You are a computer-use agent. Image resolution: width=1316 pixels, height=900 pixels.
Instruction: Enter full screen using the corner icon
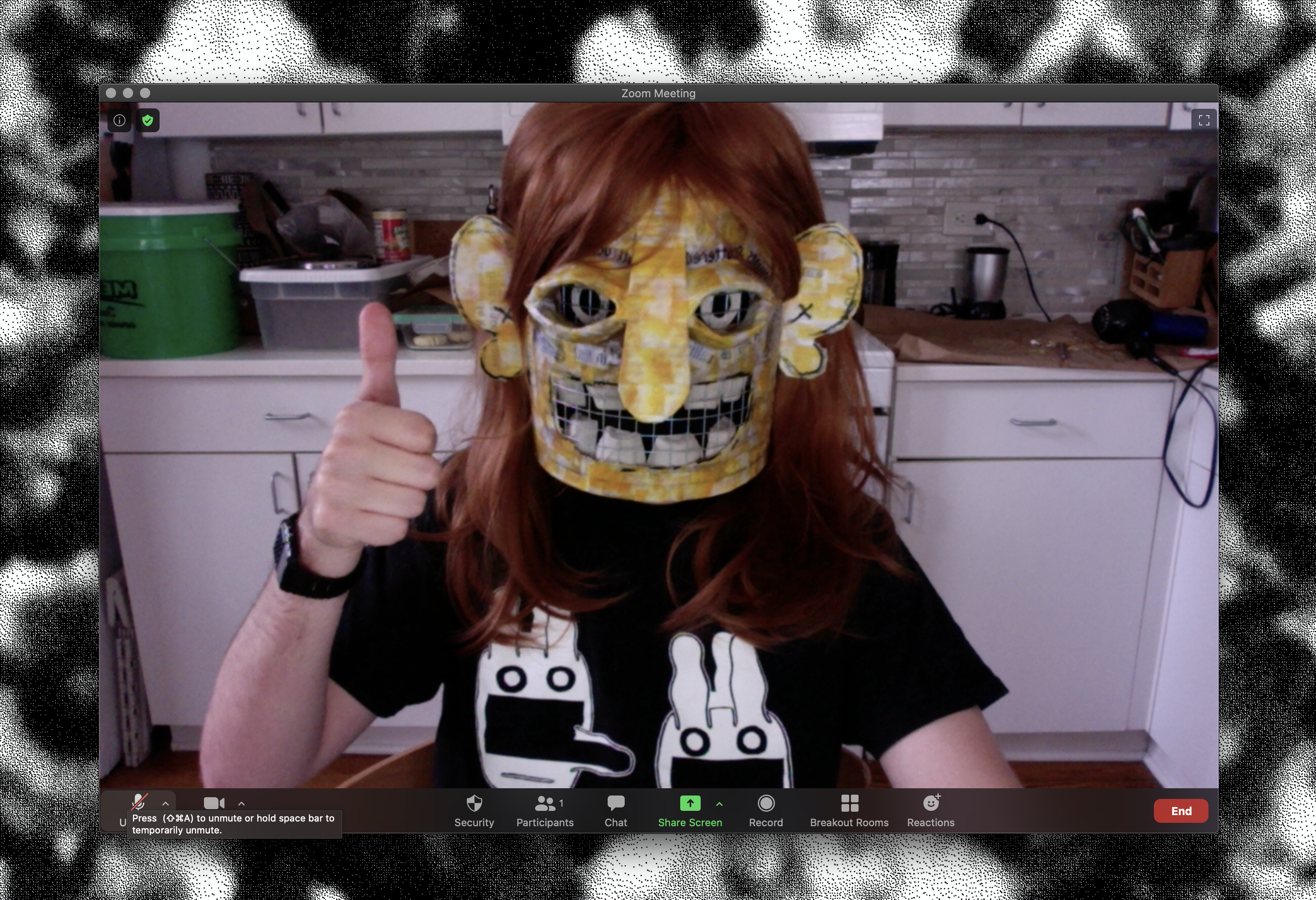1204,120
